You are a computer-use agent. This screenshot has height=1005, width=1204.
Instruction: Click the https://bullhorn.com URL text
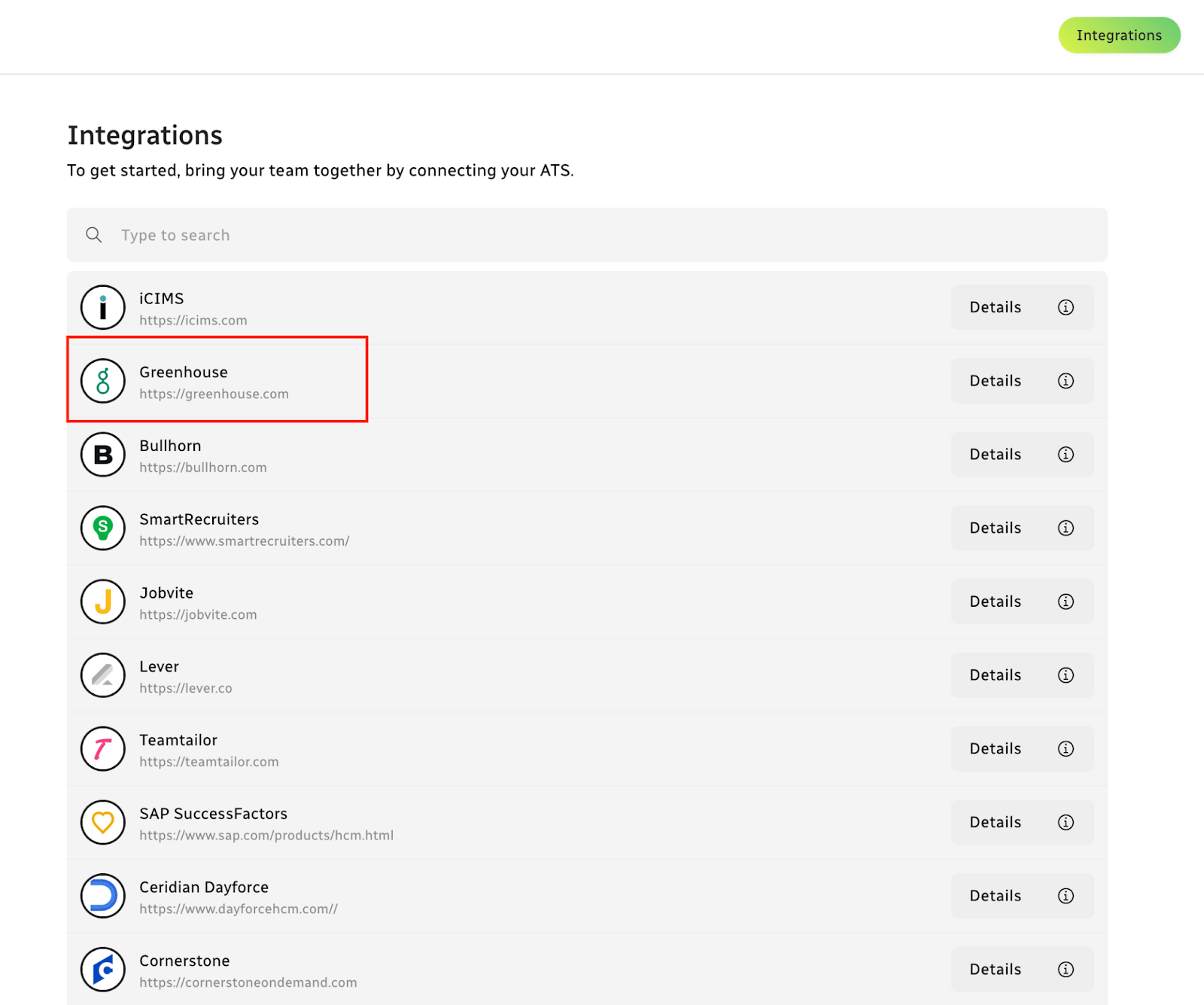(202, 467)
